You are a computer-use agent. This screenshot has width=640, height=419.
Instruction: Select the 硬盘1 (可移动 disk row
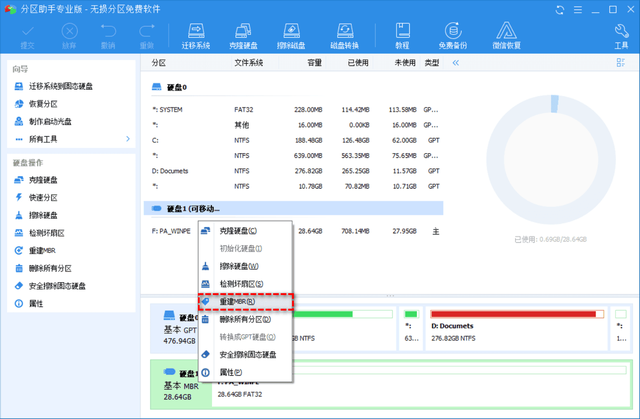pyautogui.click(x=293, y=208)
